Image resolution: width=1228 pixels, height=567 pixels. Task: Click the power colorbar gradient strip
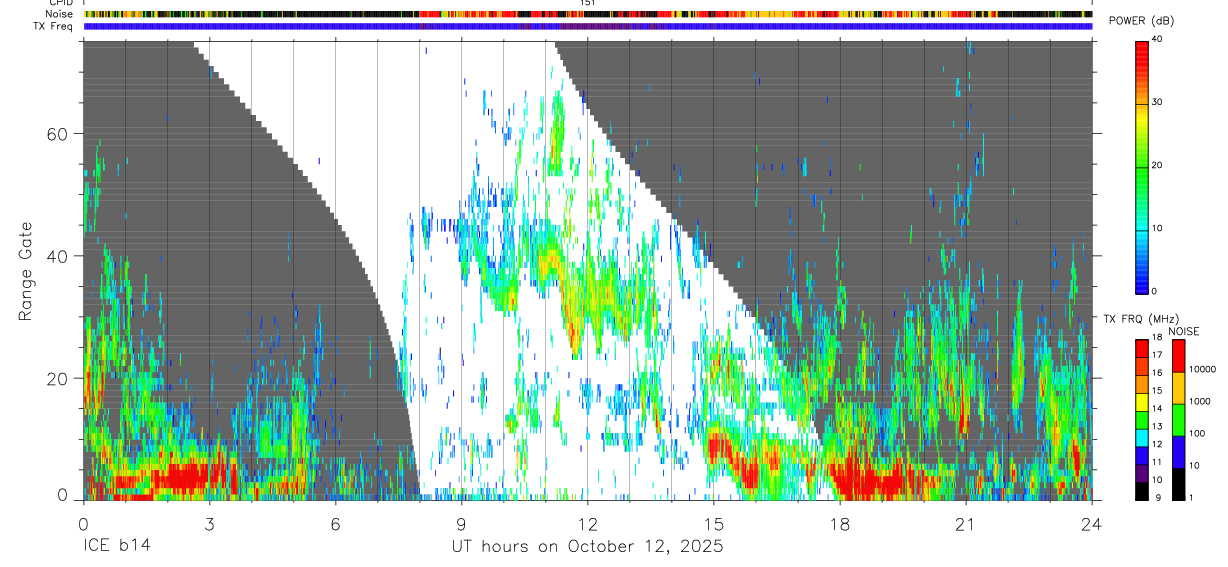point(1142,166)
